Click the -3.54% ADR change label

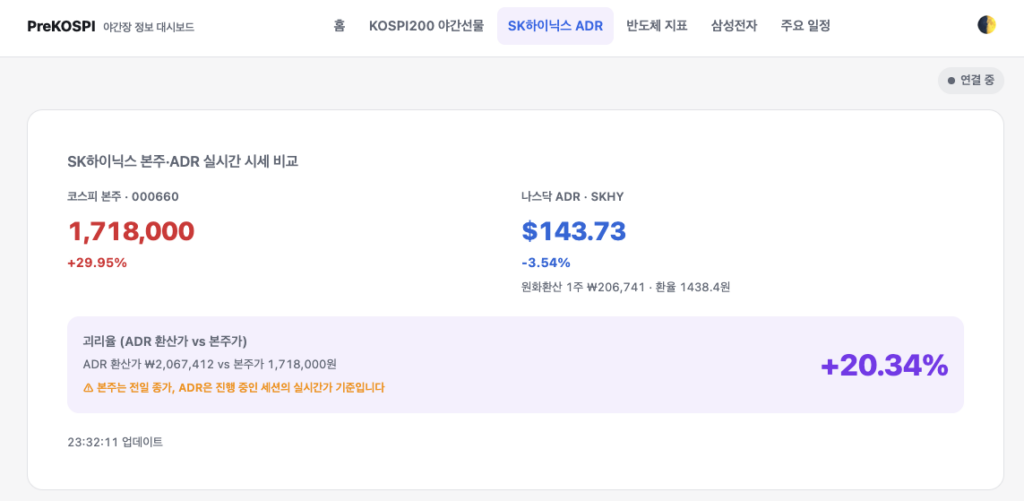tap(546, 263)
